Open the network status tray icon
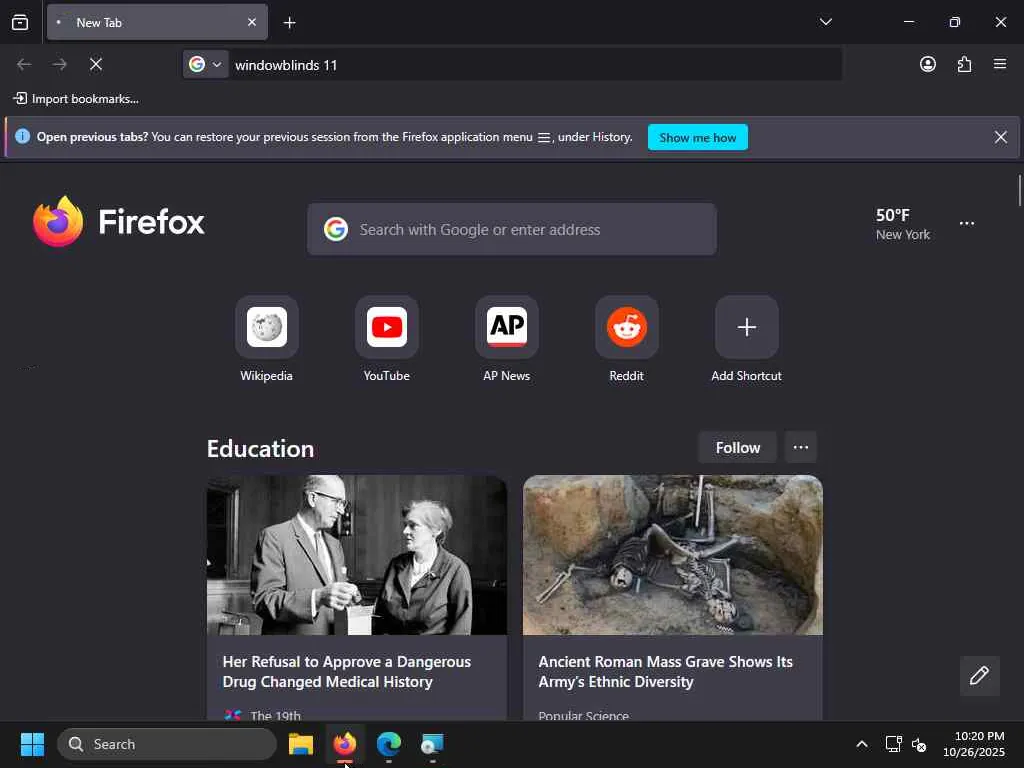1024x768 pixels. click(893, 744)
